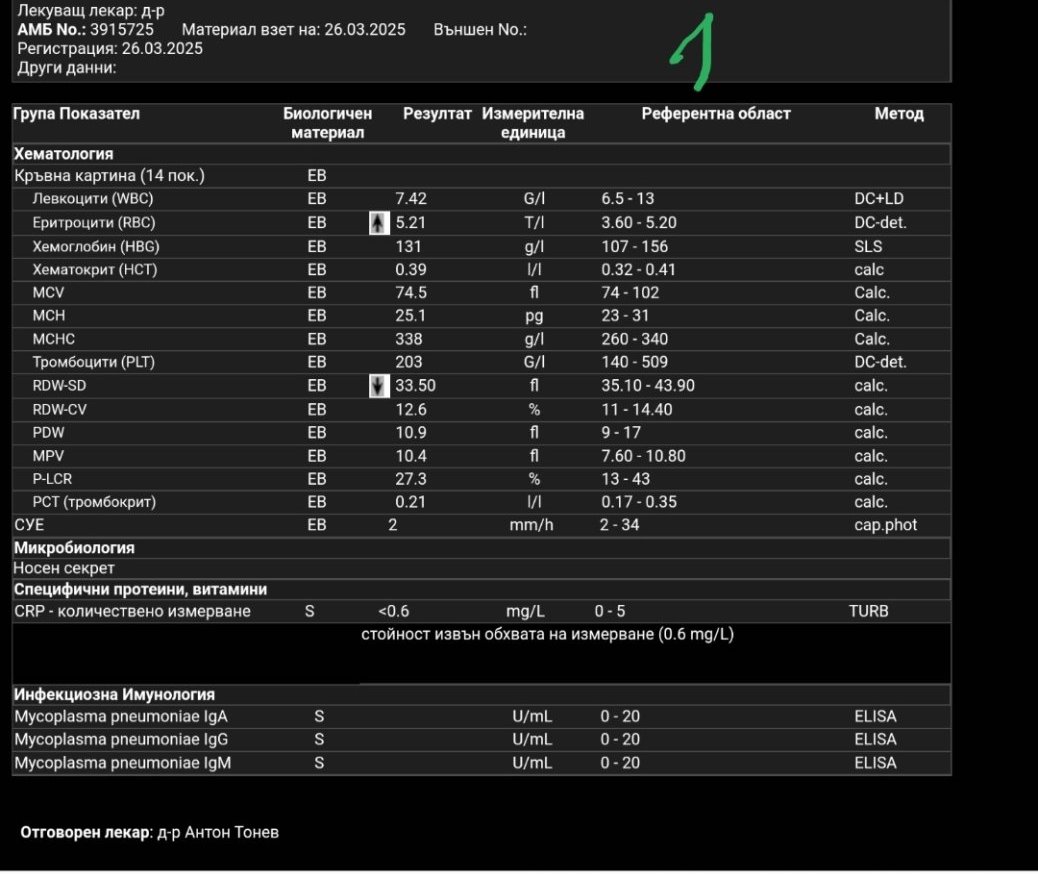1038x874 pixels.
Task: Select the Кръвна картина (14 пок.) row
Action: tap(109, 176)
